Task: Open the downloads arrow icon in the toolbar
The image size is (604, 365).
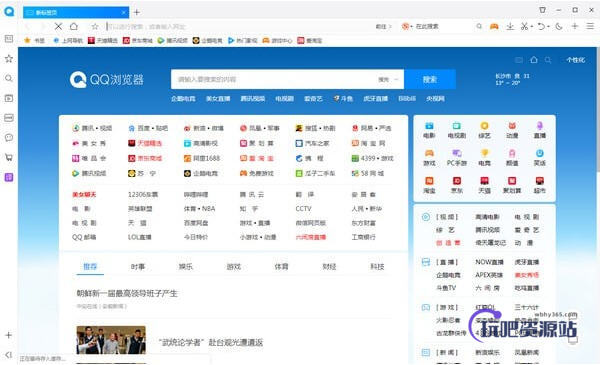Action: tap(510, 27)
